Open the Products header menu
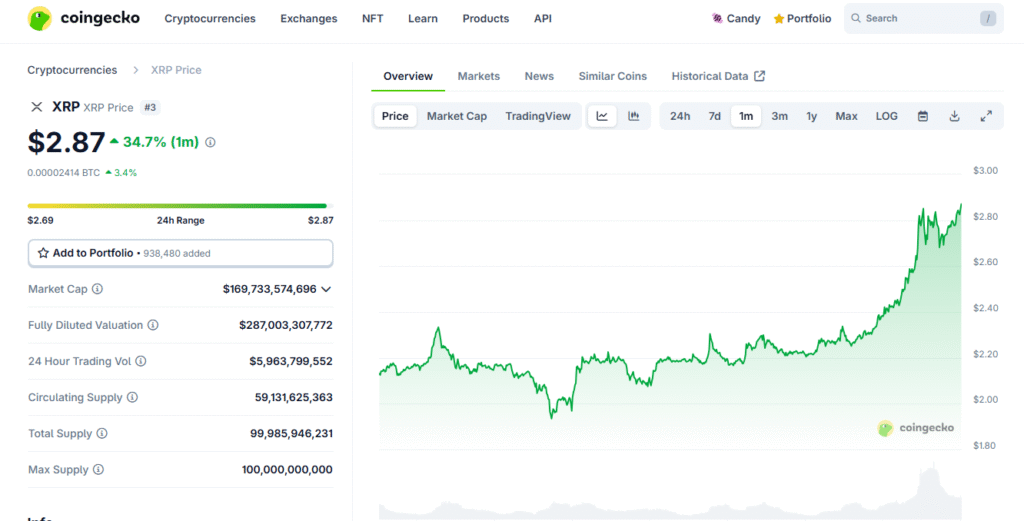Viewport: 1024px width, 521px height. pos(485,18)
